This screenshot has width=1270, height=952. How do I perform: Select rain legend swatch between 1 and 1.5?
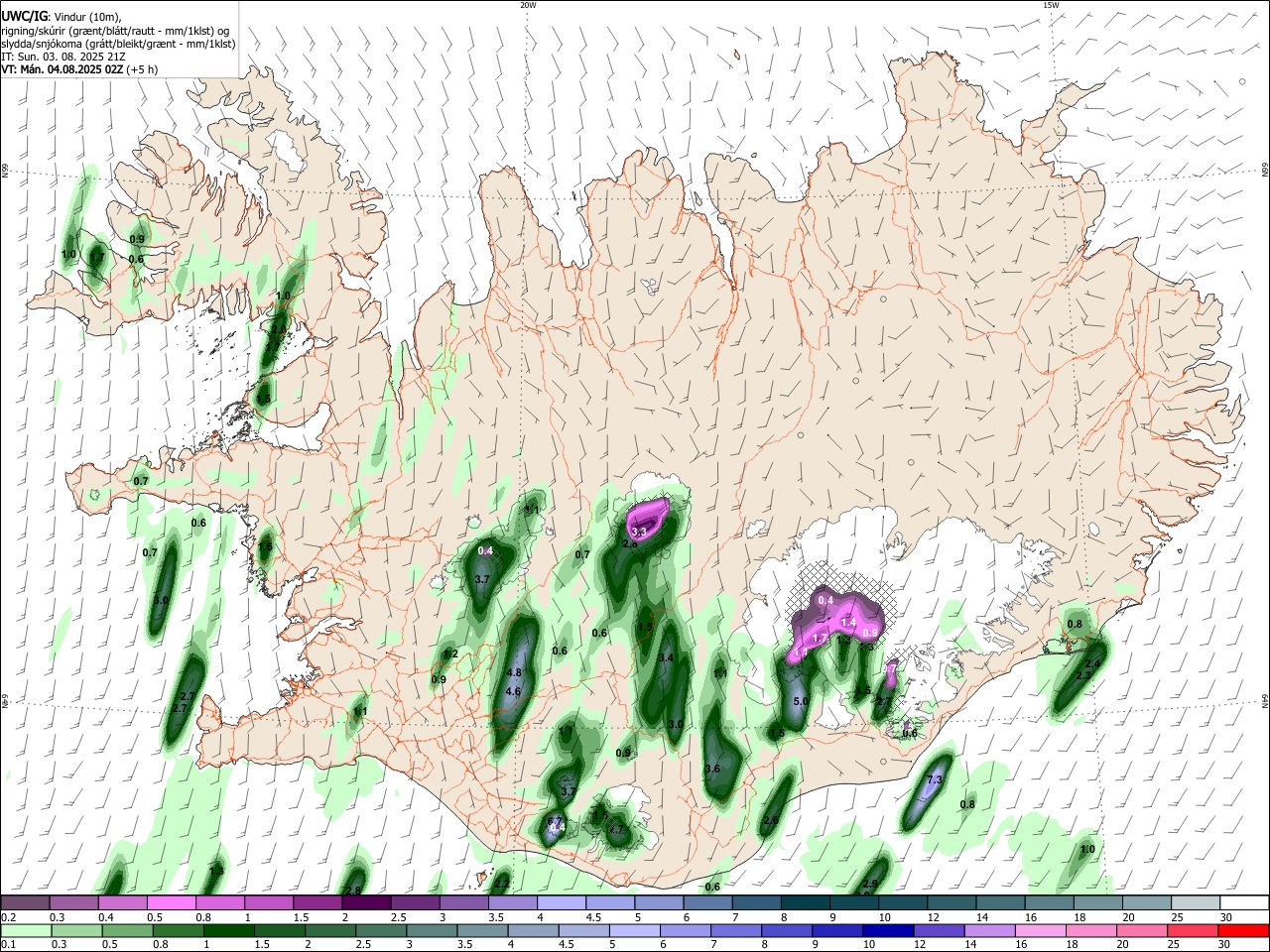(x=229, y=931)
